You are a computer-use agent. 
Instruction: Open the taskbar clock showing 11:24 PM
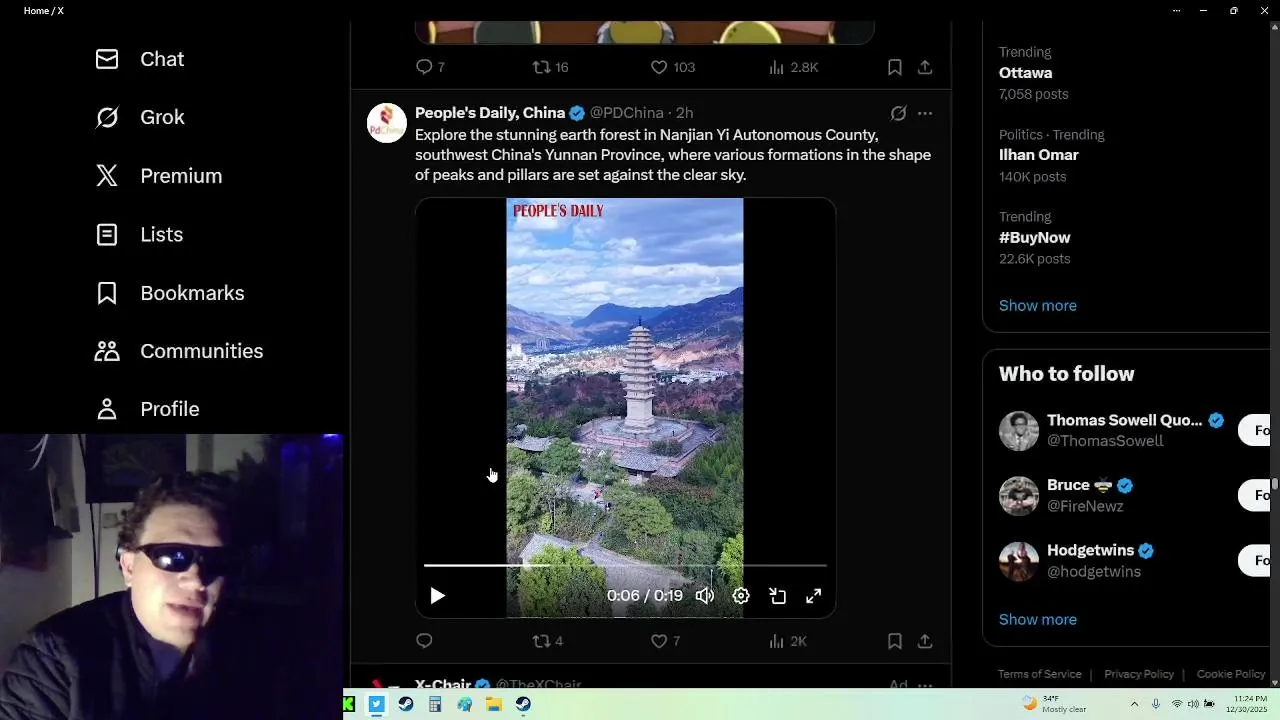coord(1247,703)
